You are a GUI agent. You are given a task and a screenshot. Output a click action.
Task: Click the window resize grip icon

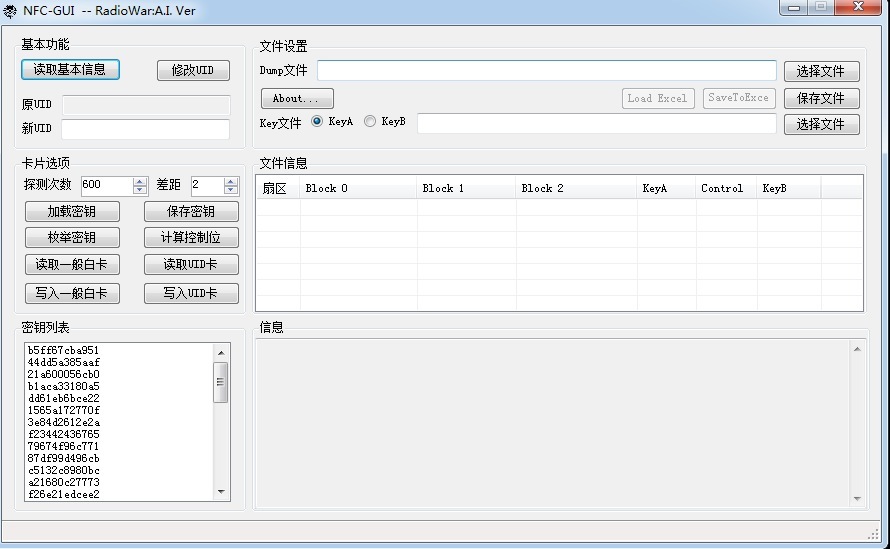(x=874, y=534)
